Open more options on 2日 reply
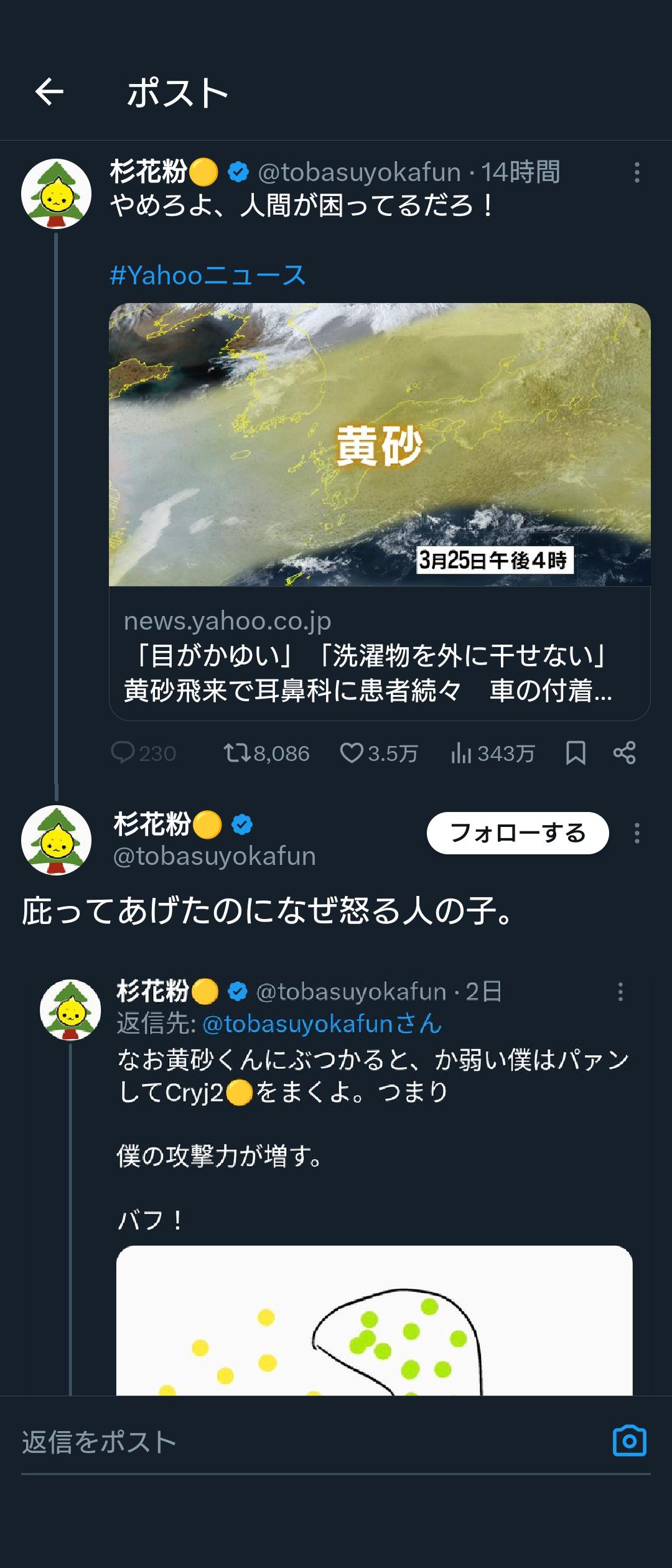The width and height of the screenshot is (672, 1568). click(x=620, y=992)
